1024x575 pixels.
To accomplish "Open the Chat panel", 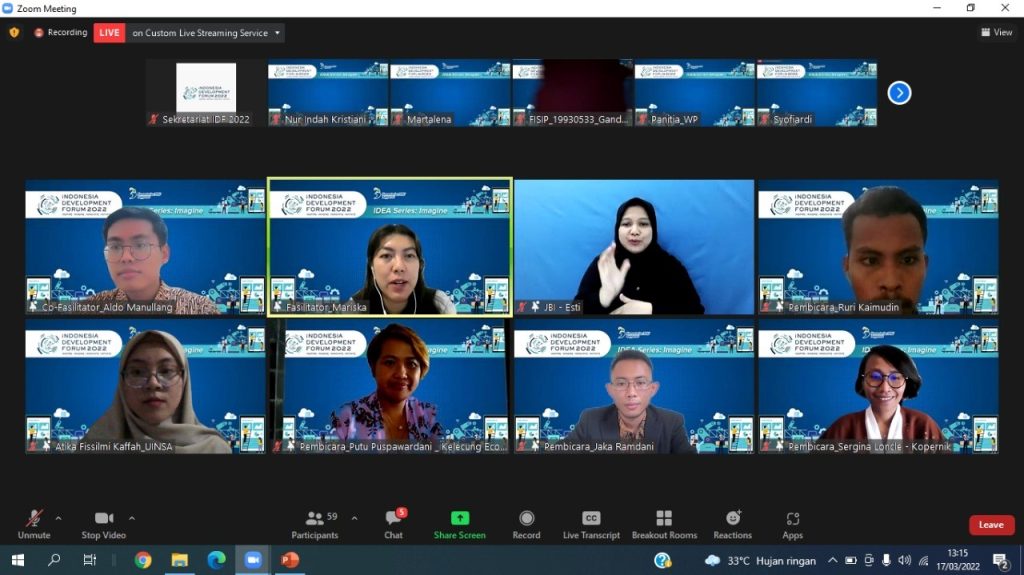I will (393, 523).
